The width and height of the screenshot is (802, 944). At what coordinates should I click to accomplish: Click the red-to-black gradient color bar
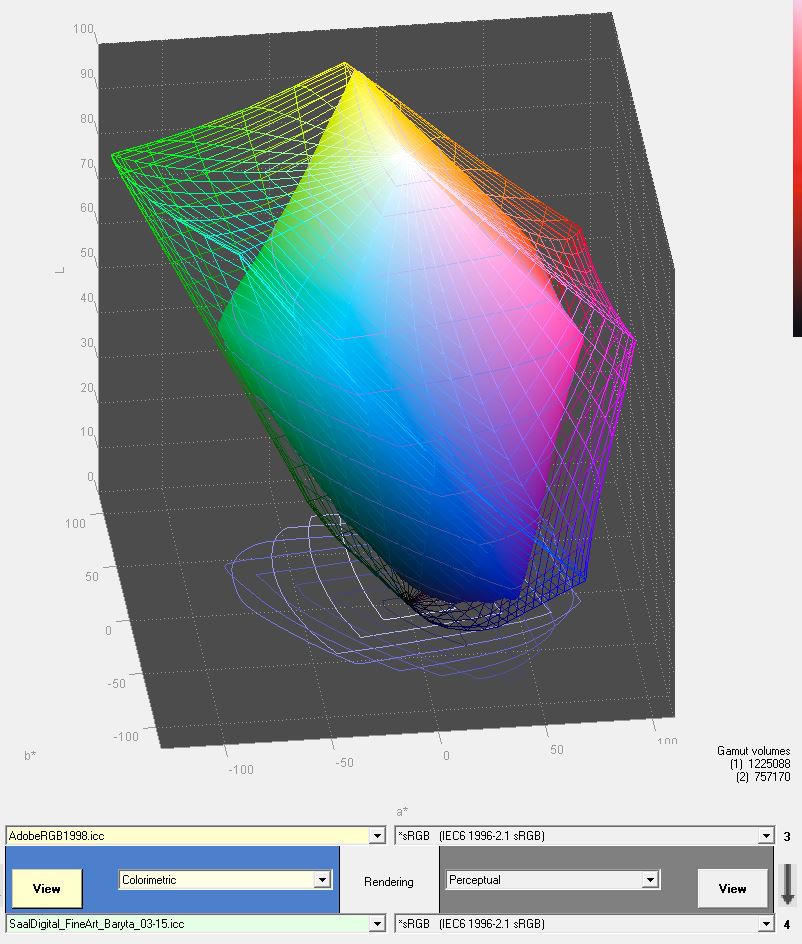(x=797, y=169)
